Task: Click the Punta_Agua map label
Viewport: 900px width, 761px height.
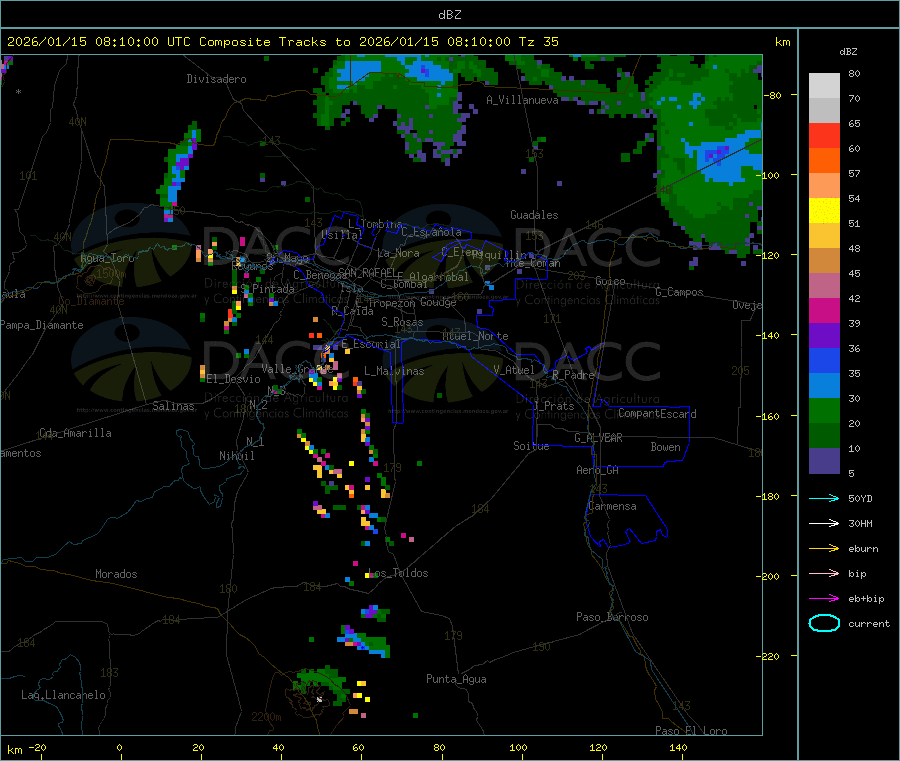Action: point(456,679)
